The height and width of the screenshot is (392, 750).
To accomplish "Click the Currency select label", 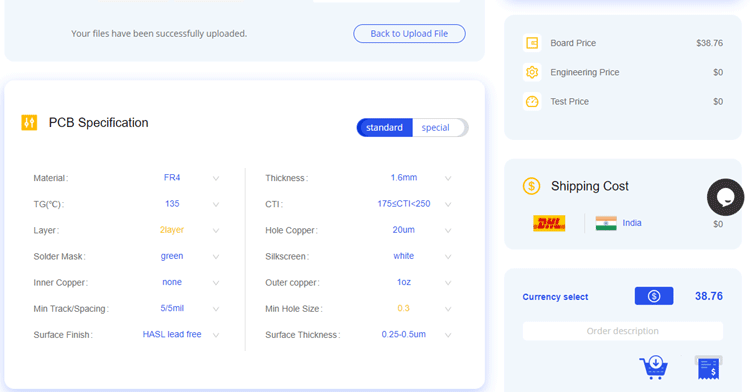I will coord(555,297).
